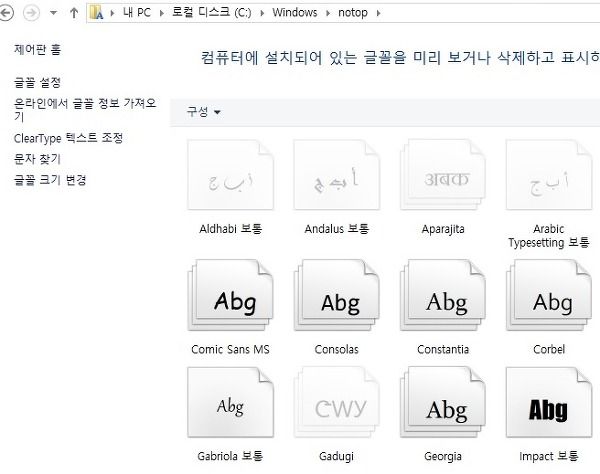Expand the chevron before 내 PC

point(112,13)
